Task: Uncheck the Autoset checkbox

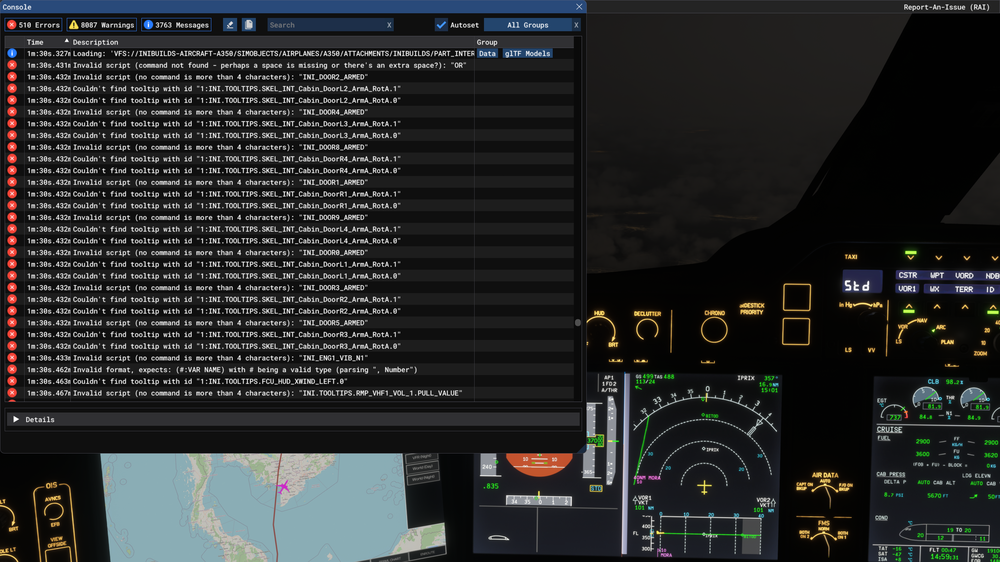Action: click(x=441, y=25)
